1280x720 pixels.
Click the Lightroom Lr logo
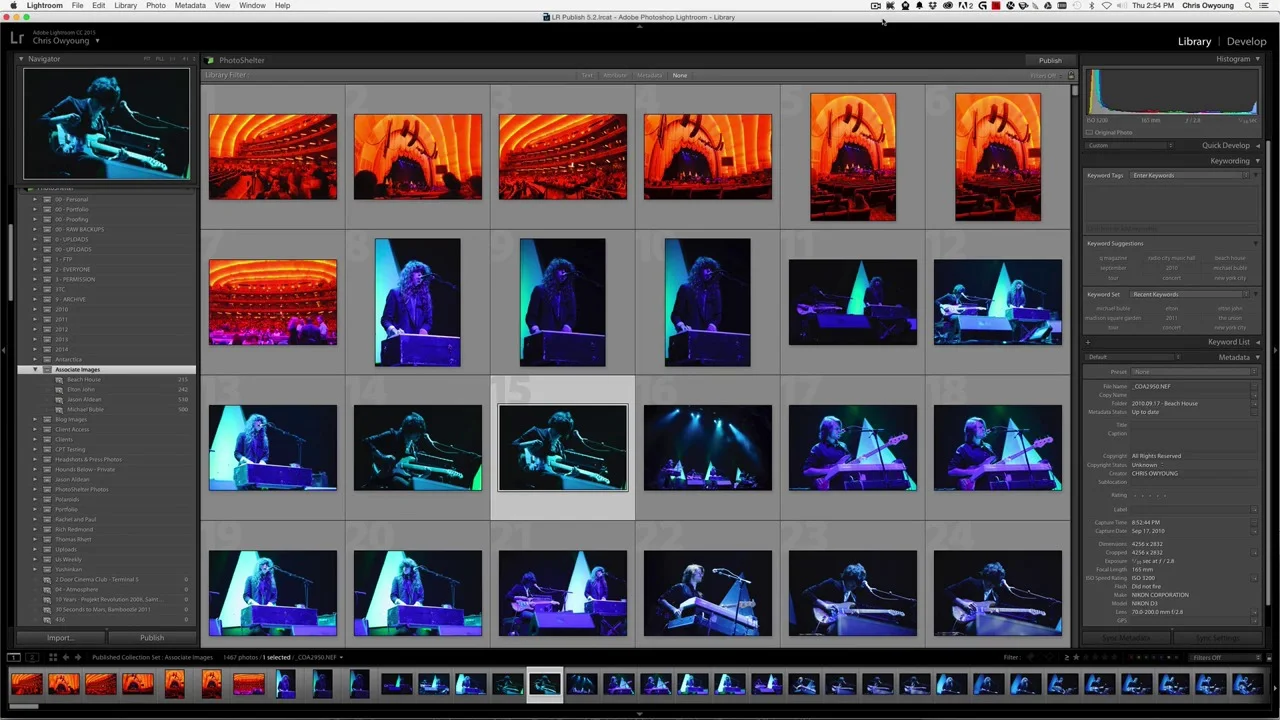pyautogui.click(x=17, y=38)
